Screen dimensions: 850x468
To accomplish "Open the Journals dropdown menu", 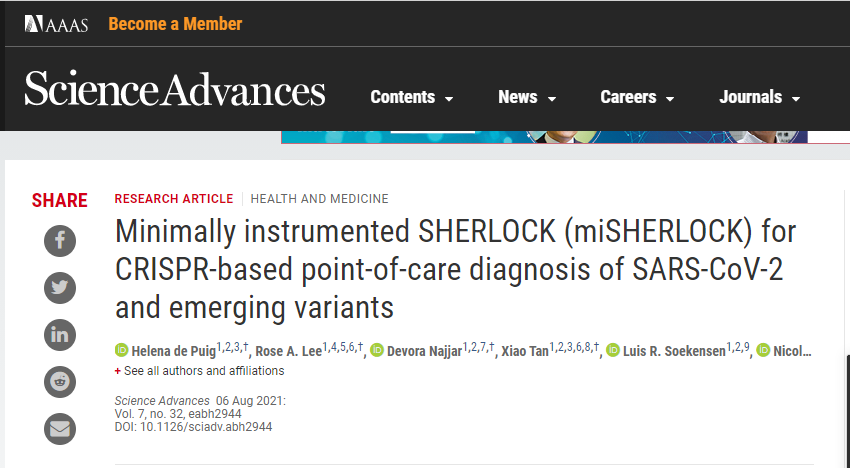I will click(x=759, y=97).
